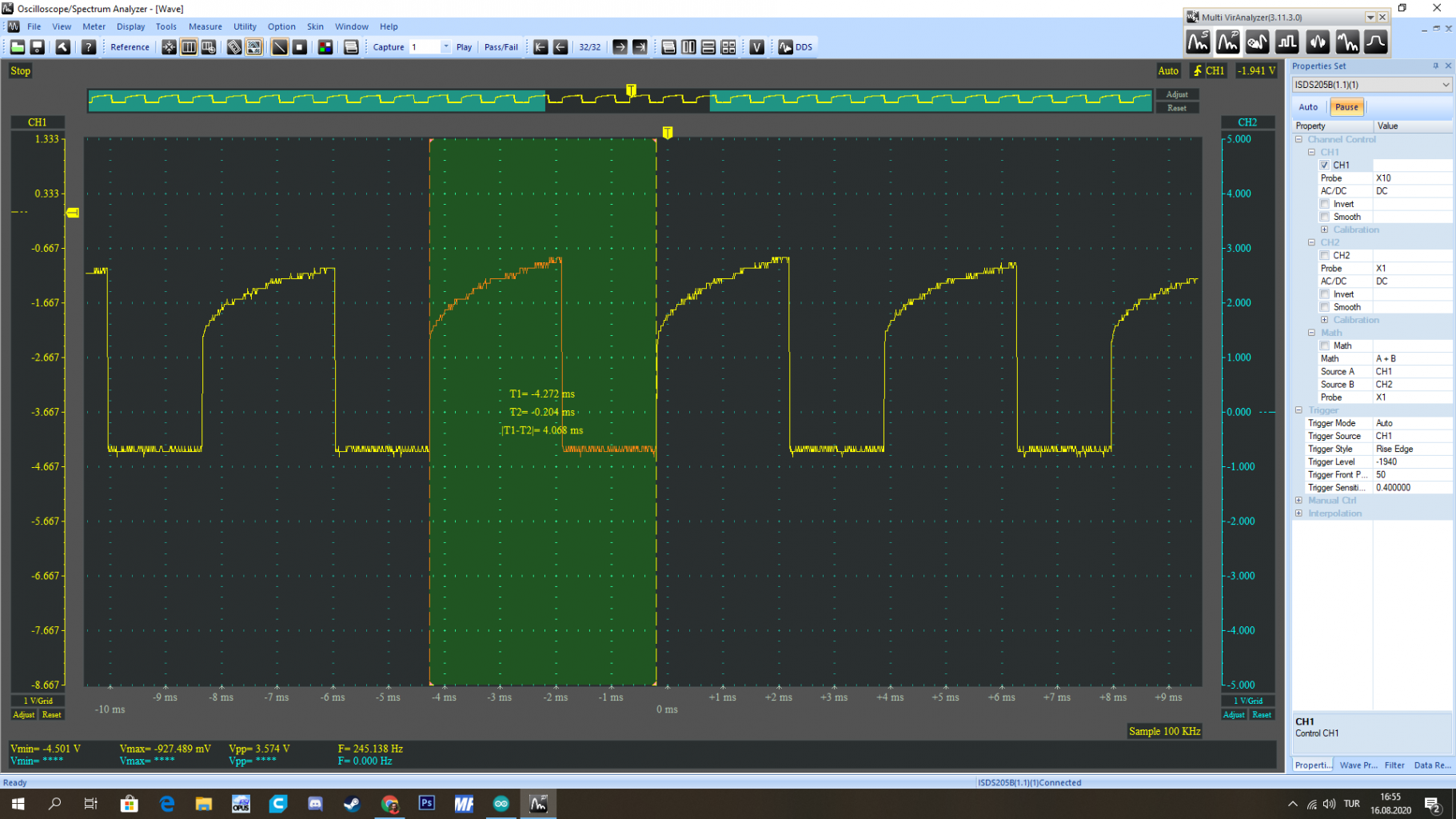Toggle the CH1 Invert checkbox
Screen dimensions: 1456x819
1325,204
